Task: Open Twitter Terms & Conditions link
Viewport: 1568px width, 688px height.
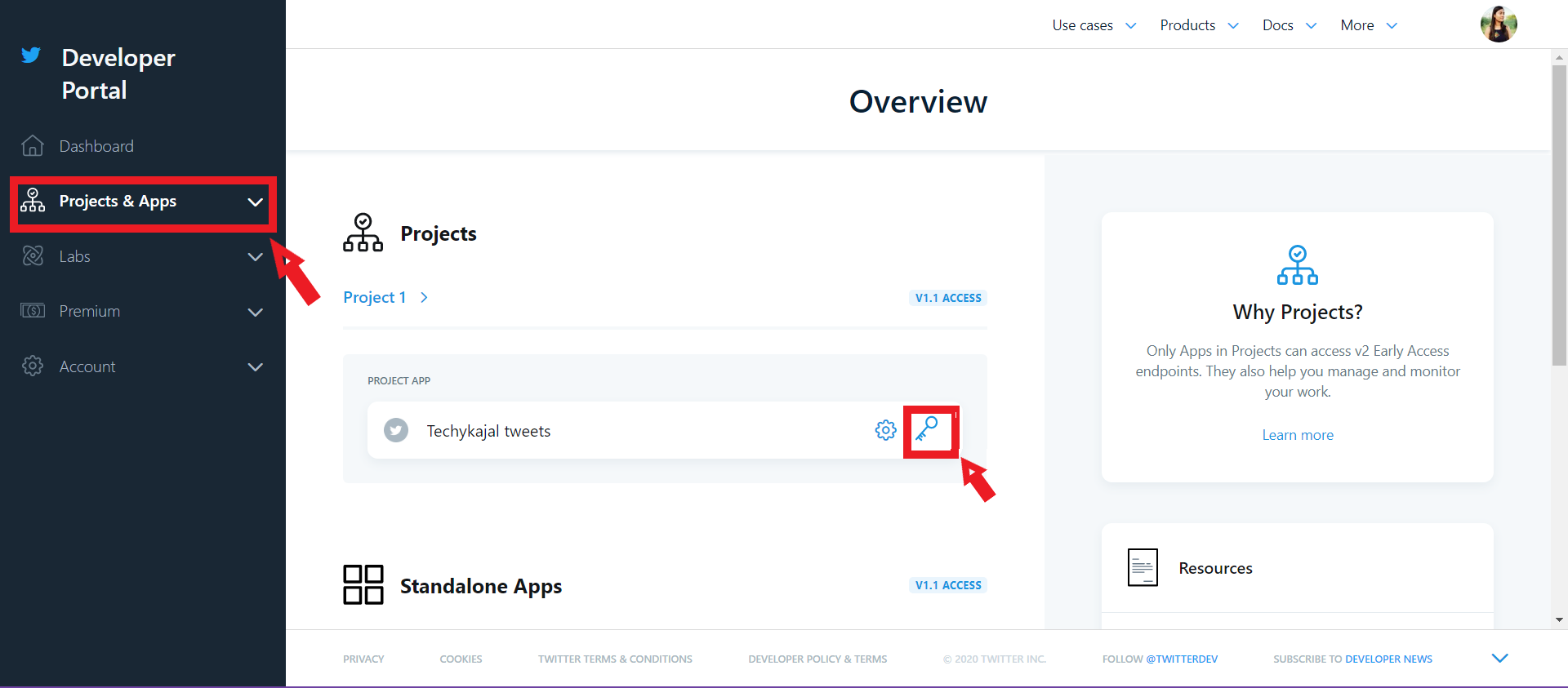Action: (615, 659)
